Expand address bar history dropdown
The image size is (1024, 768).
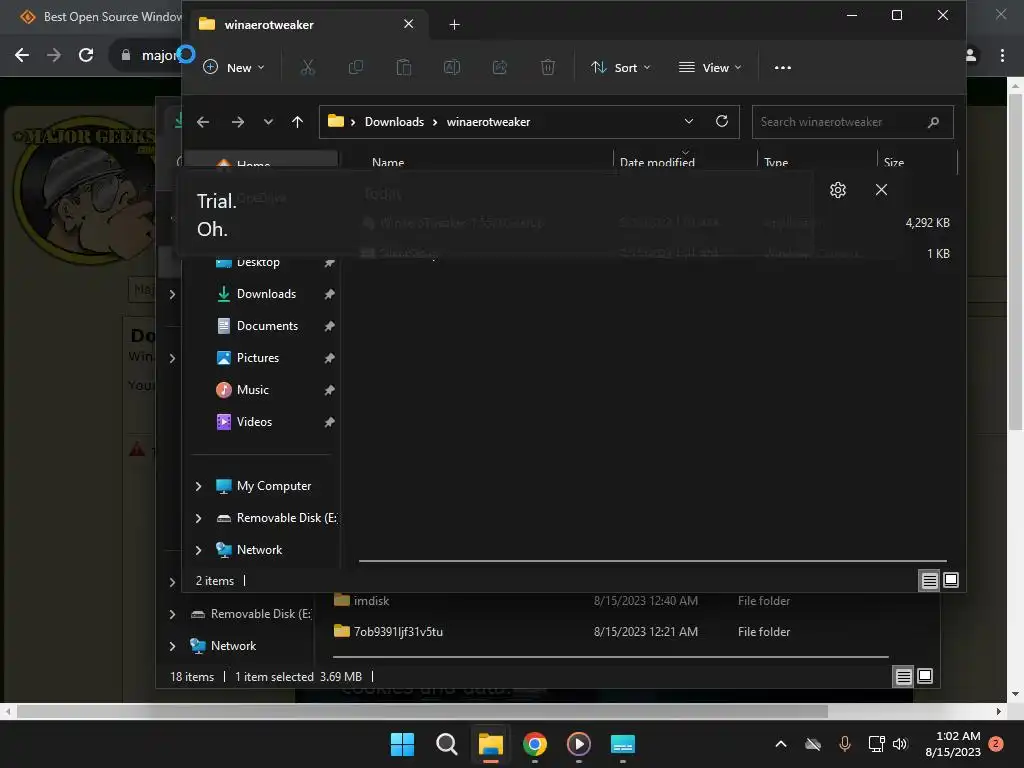pyautogui.click(x=688, y=121)
